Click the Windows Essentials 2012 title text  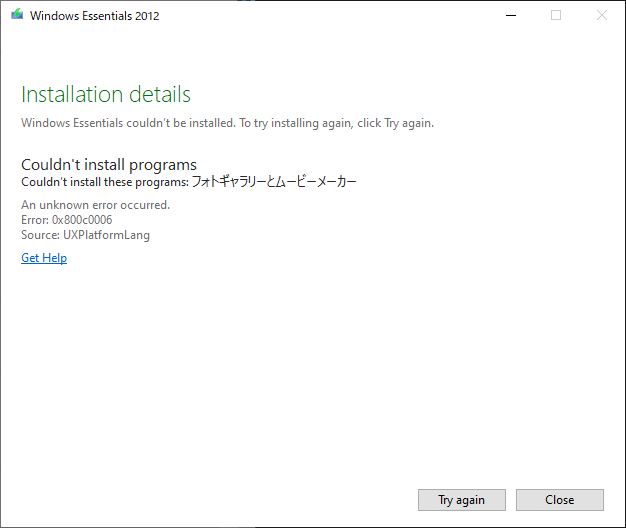click(95, 16)
